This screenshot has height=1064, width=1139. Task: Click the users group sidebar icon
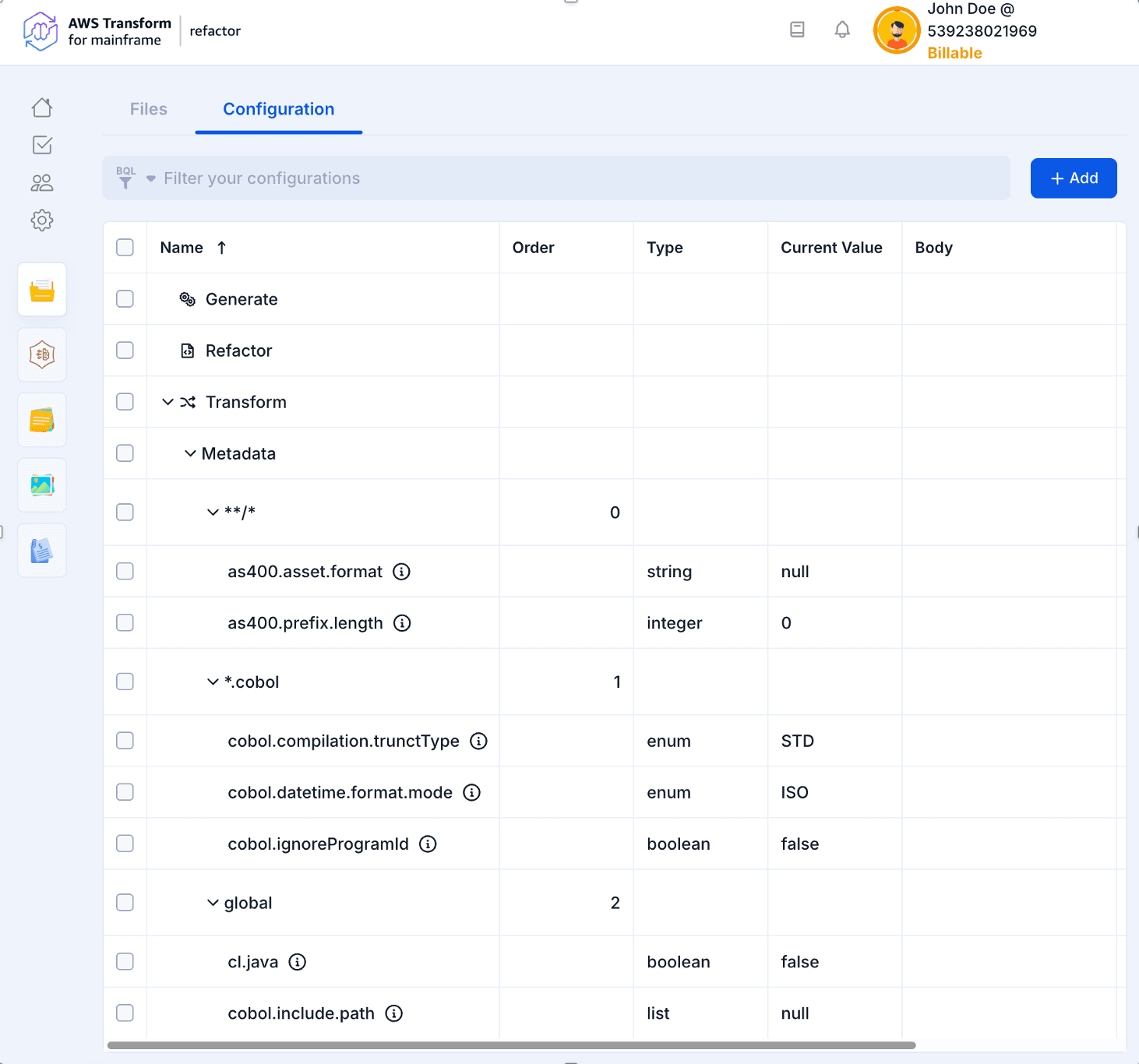(42, 183)
